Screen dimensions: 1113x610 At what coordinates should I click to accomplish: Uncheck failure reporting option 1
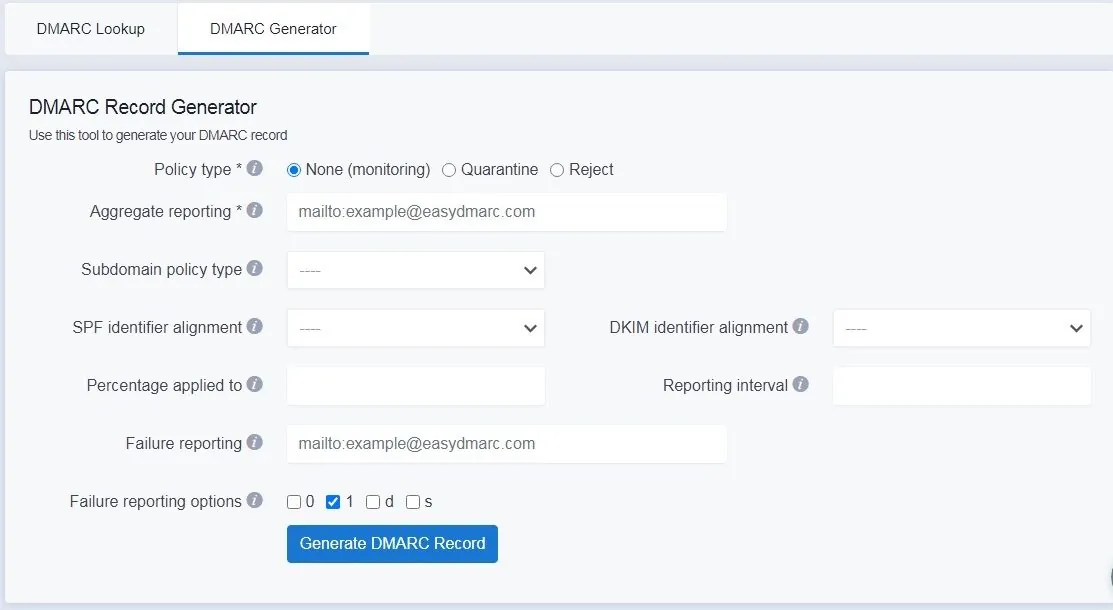tap(333, 502)
